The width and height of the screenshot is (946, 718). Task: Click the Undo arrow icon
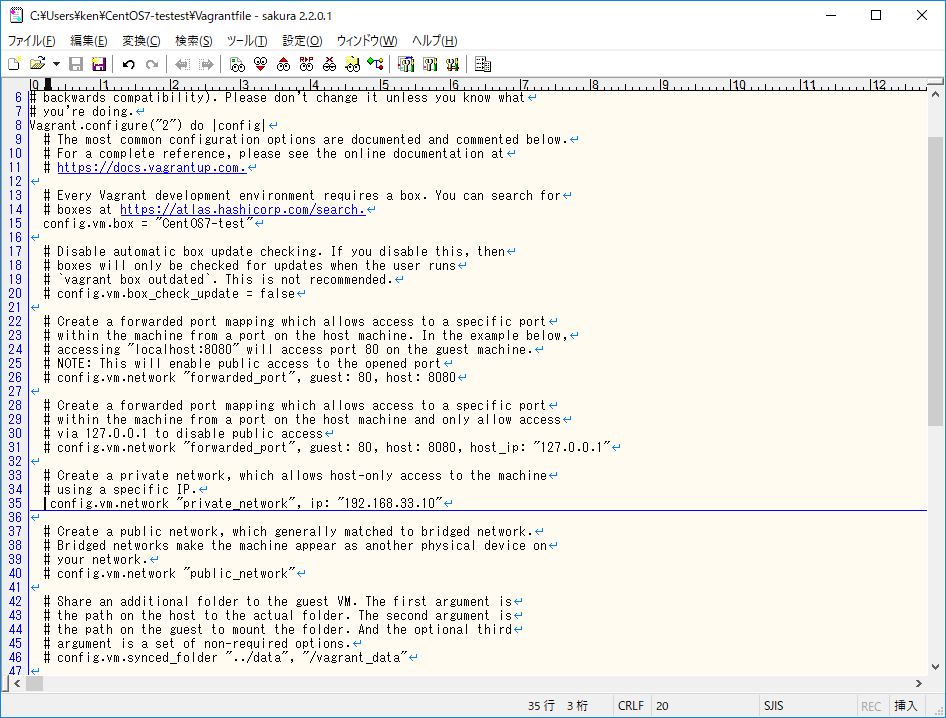click(x=128, y=64)
